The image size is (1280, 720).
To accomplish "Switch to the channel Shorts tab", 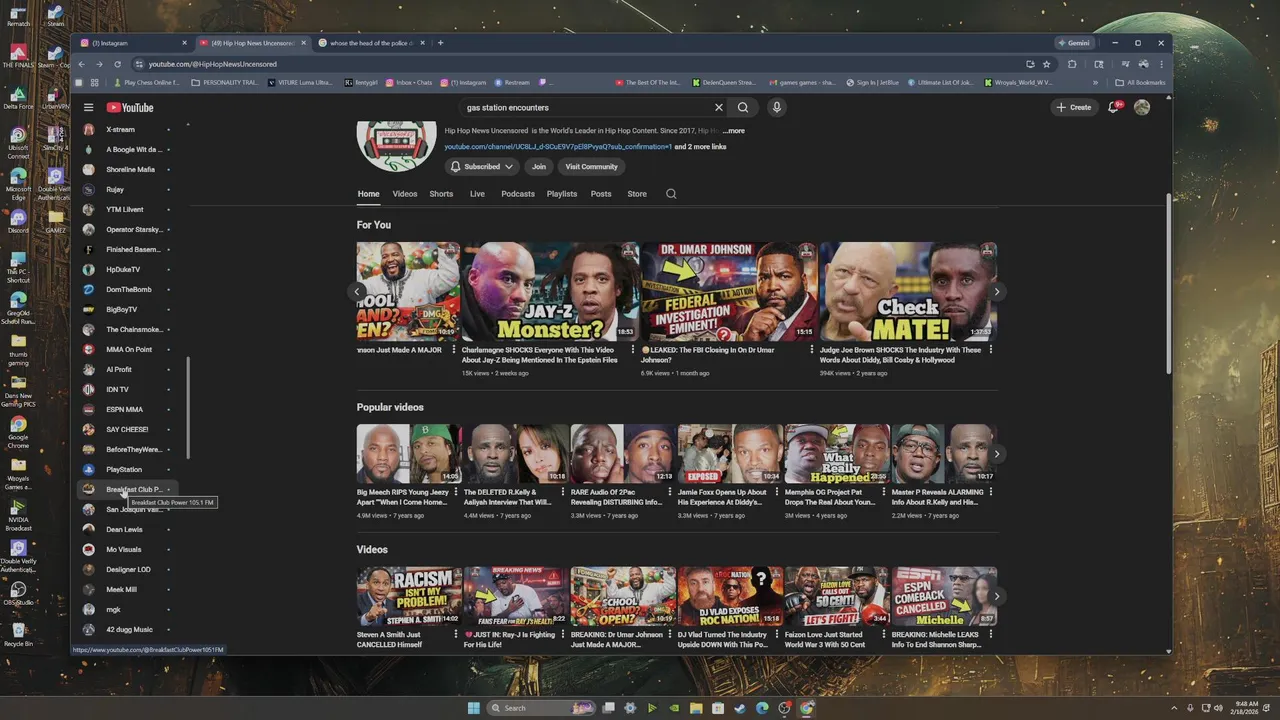I will 441,194.
